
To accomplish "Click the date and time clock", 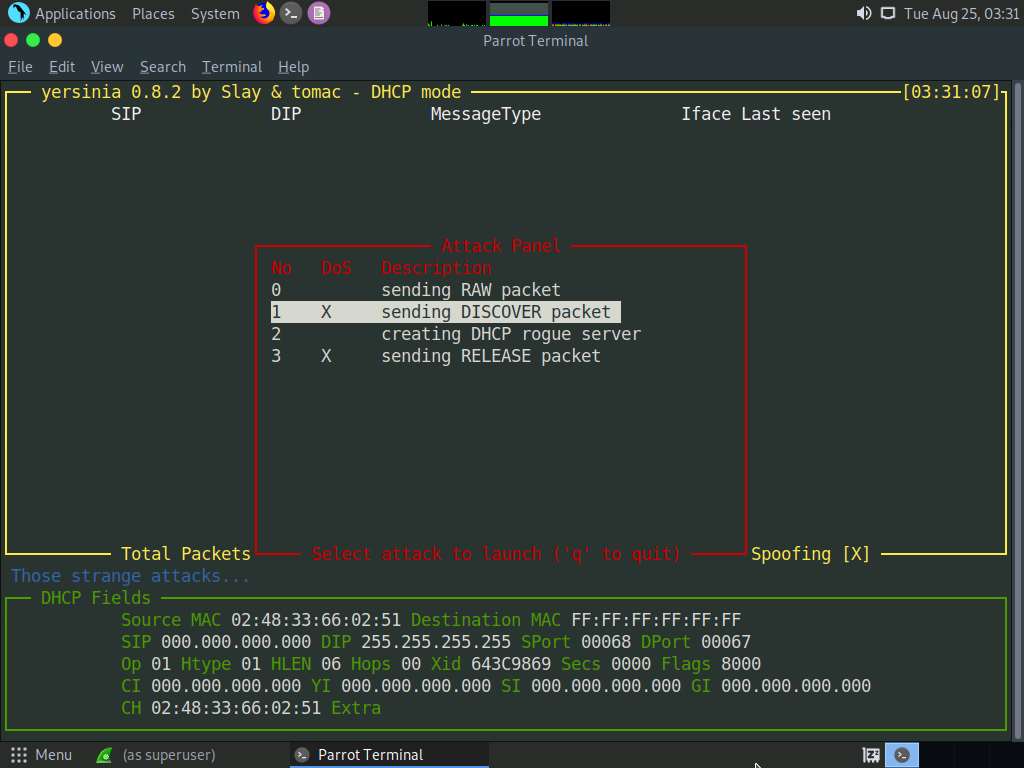I will pyautogui.click(x=961, y=14).
